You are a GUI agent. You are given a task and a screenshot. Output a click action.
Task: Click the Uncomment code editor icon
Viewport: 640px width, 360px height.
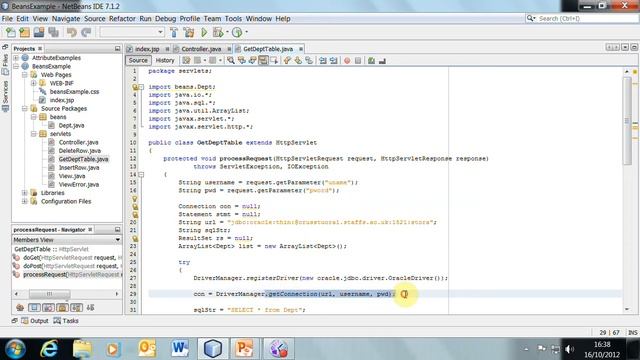382,60
